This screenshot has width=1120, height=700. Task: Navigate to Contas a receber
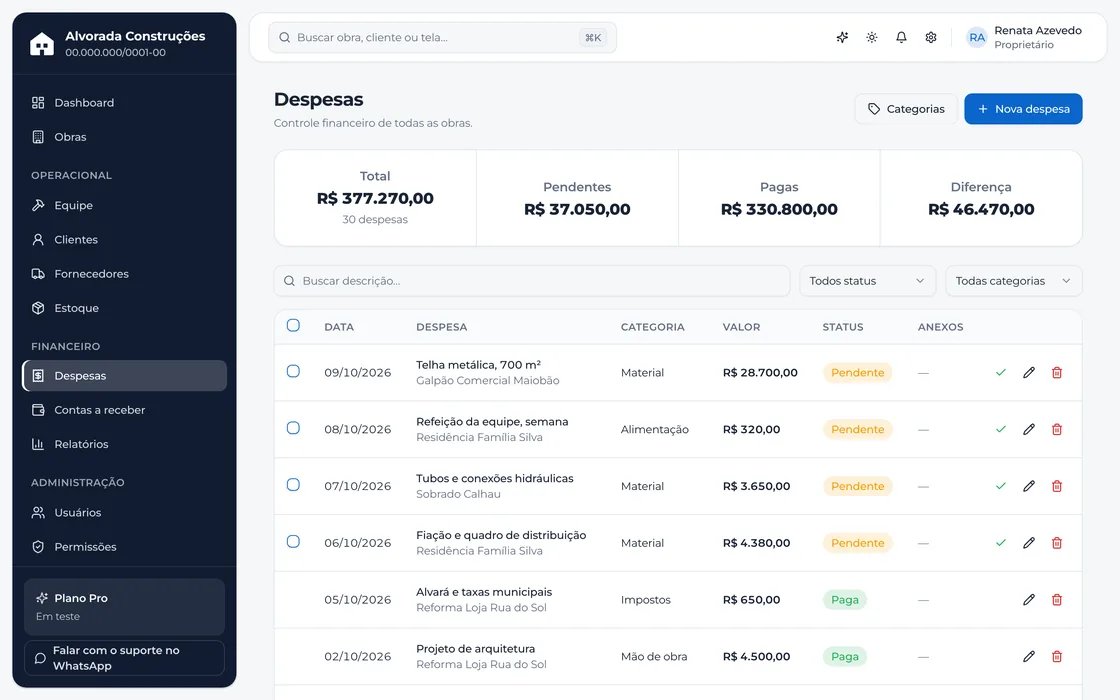tap(124, 410)
